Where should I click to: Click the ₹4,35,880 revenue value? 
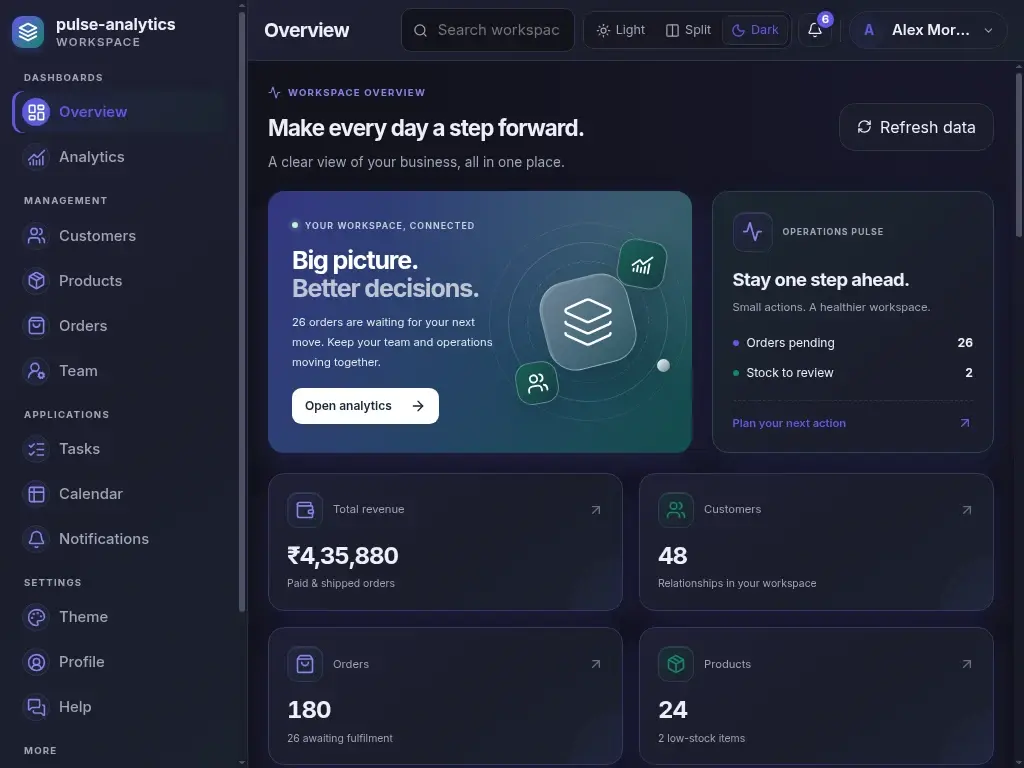click(x=343, y=556)
